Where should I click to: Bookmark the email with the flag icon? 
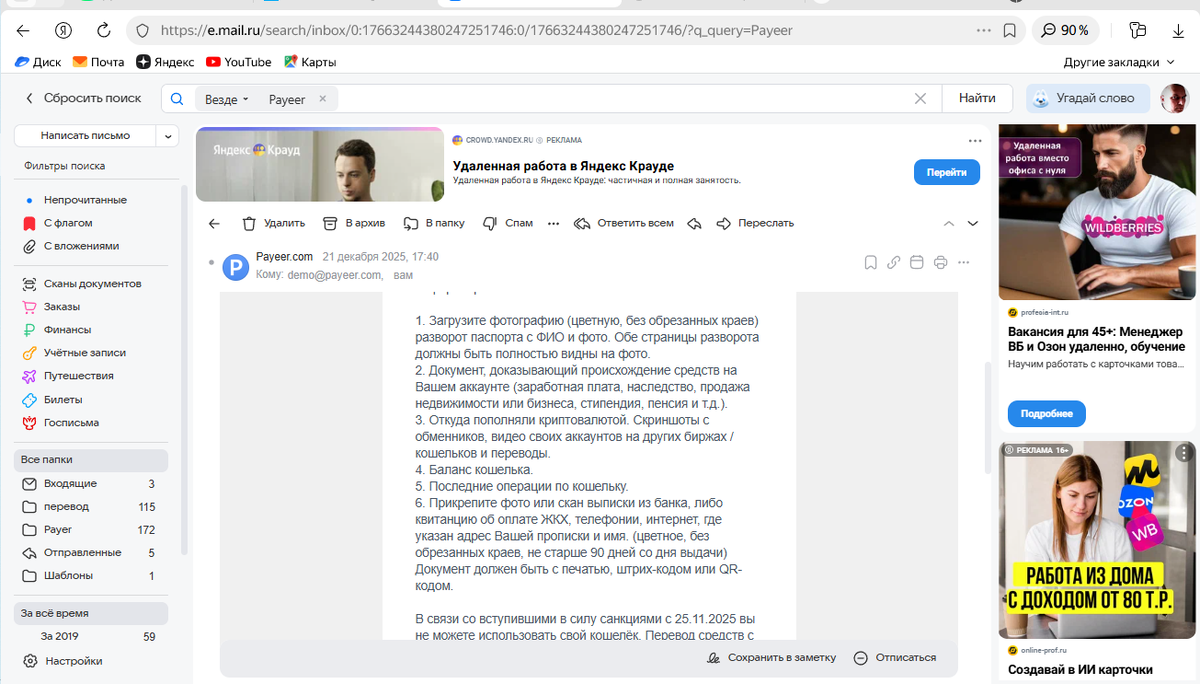[869, 261]
